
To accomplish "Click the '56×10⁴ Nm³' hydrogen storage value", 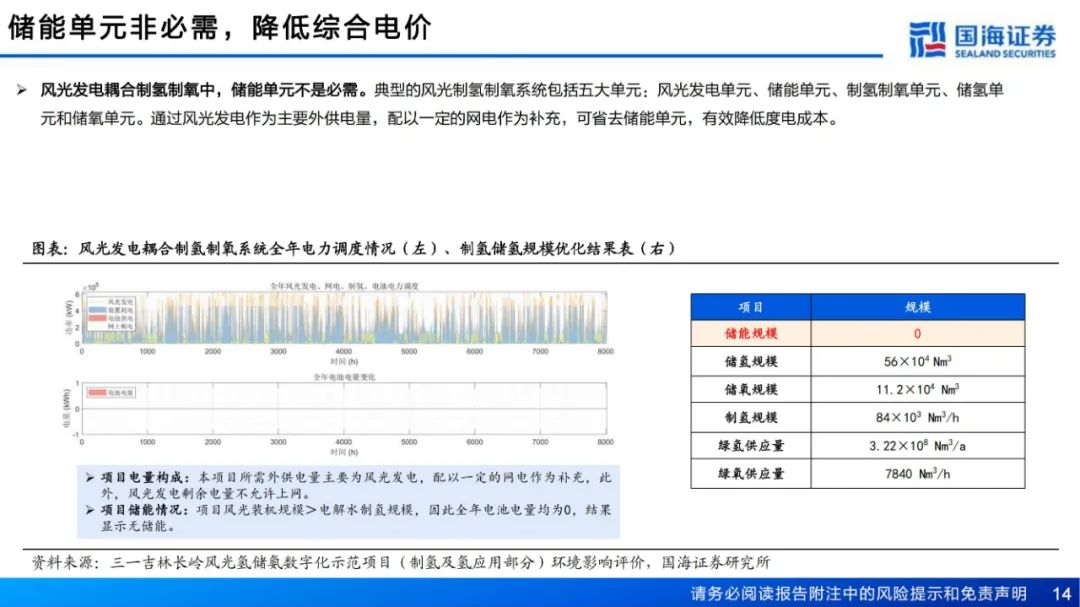I will click(917, 362).
